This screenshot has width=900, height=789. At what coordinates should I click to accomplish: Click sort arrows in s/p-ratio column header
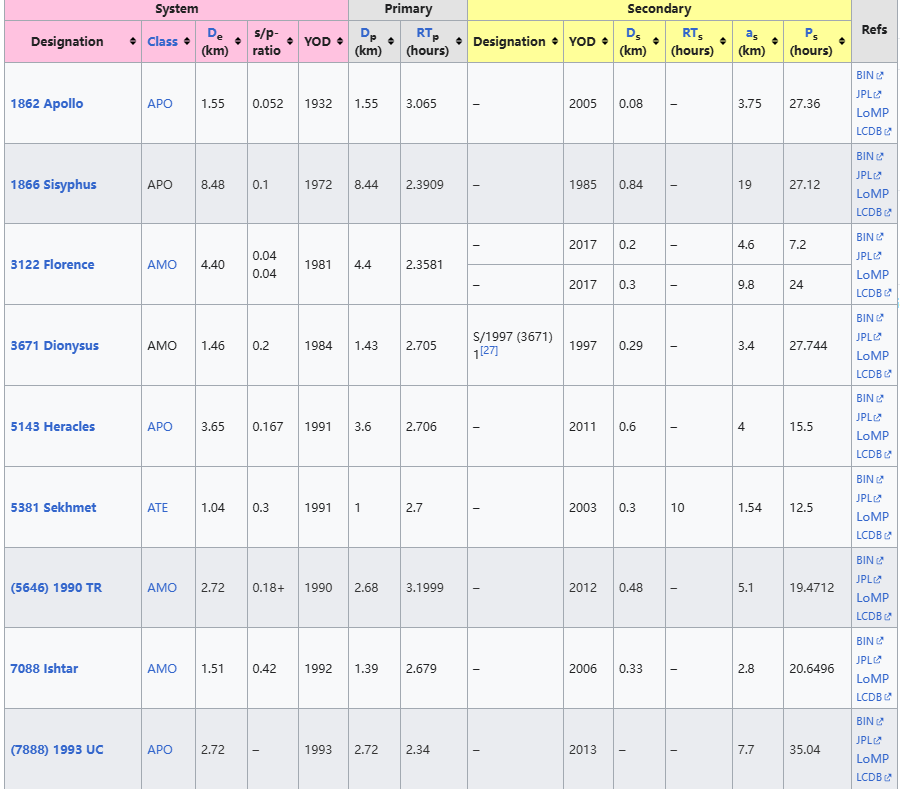tap(290, 42)
